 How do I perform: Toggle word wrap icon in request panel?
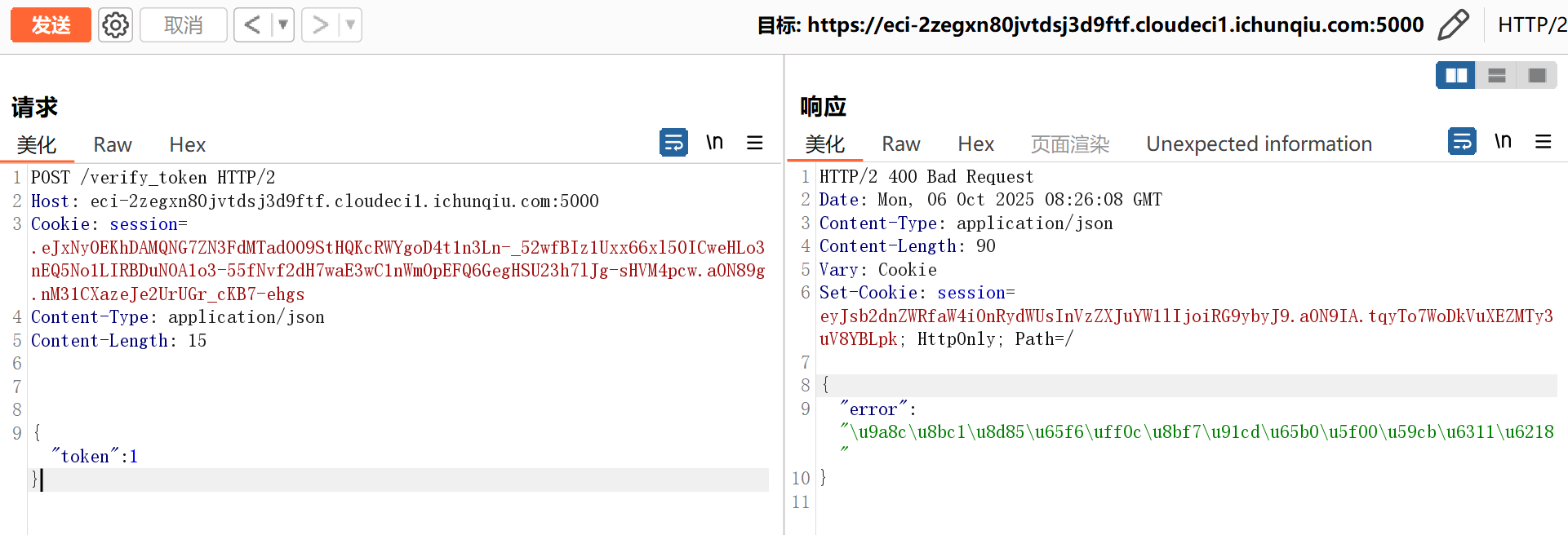(673, 143)
